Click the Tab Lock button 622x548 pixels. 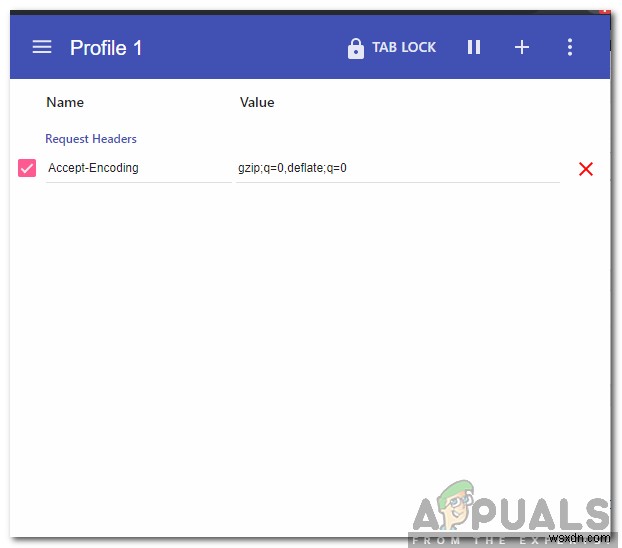click(392, 48)
